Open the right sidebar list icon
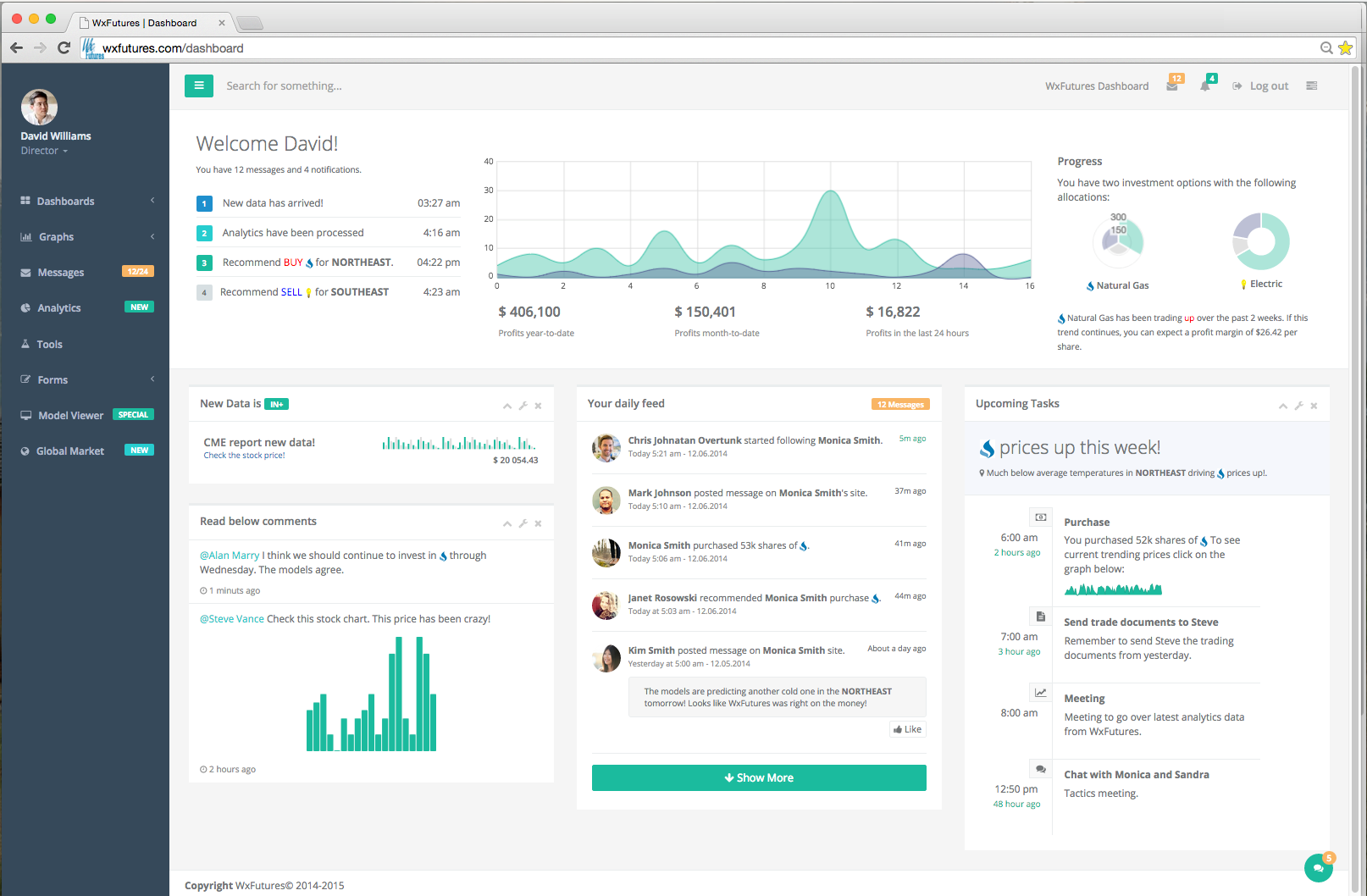The width and height of the screenshot is (1367, 896). tap(1312, 86)
